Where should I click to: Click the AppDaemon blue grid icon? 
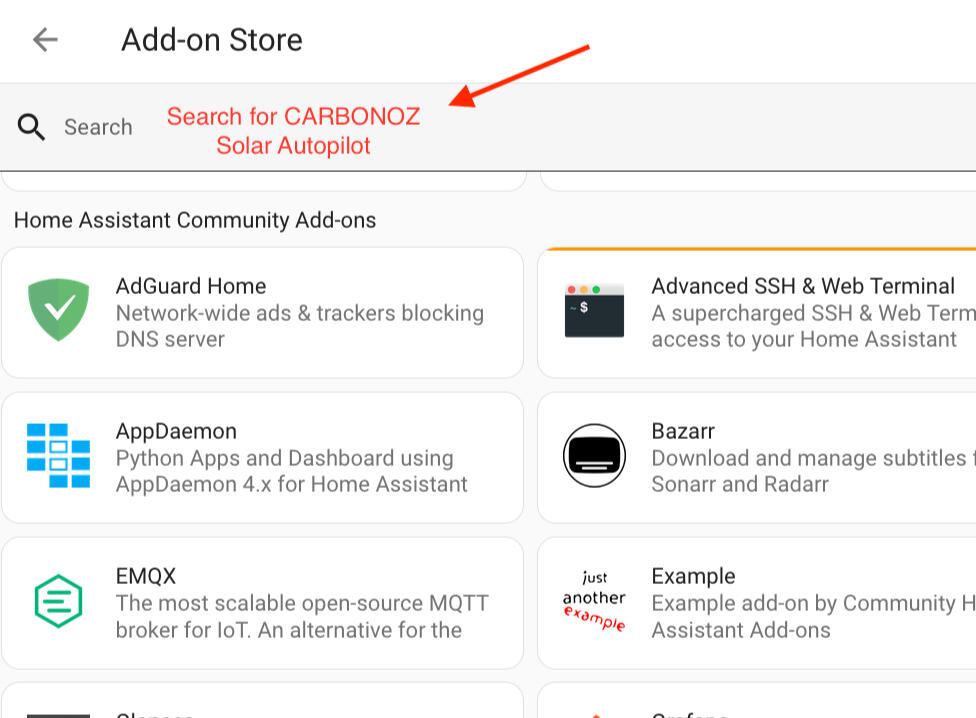tap(58, 456)
